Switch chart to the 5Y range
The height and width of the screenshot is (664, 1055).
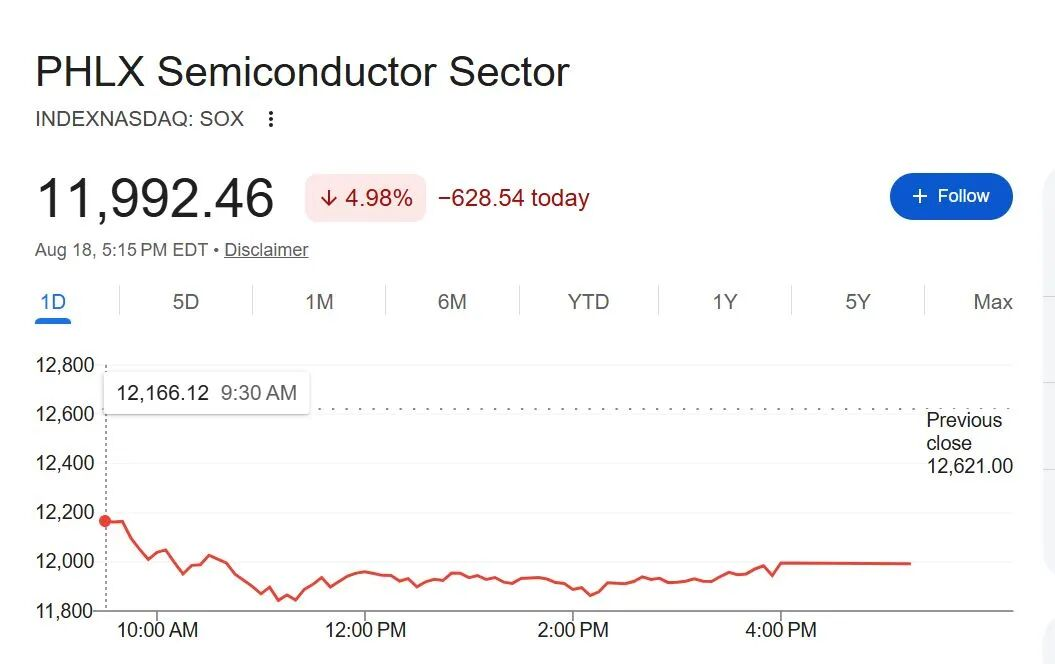(858, 301)
